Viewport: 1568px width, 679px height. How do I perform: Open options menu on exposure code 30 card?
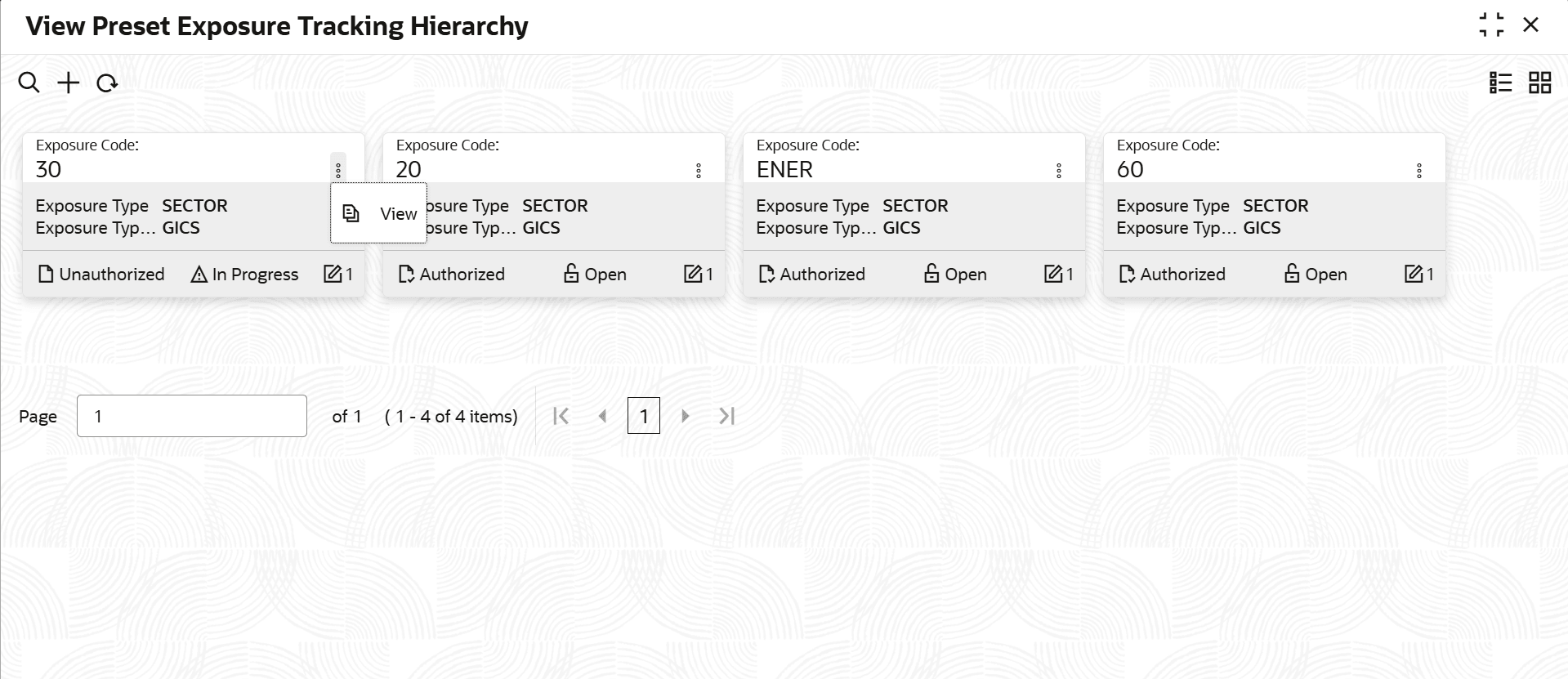pyautogui.click(x=338, y=170)
